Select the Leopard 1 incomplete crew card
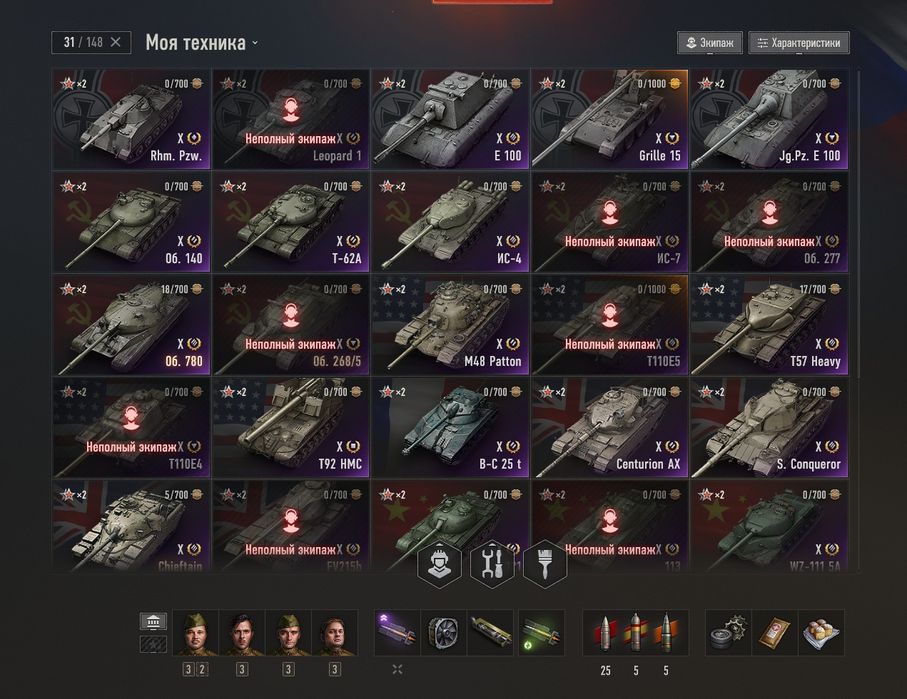907x699 pixels. [x=290, y=119]
